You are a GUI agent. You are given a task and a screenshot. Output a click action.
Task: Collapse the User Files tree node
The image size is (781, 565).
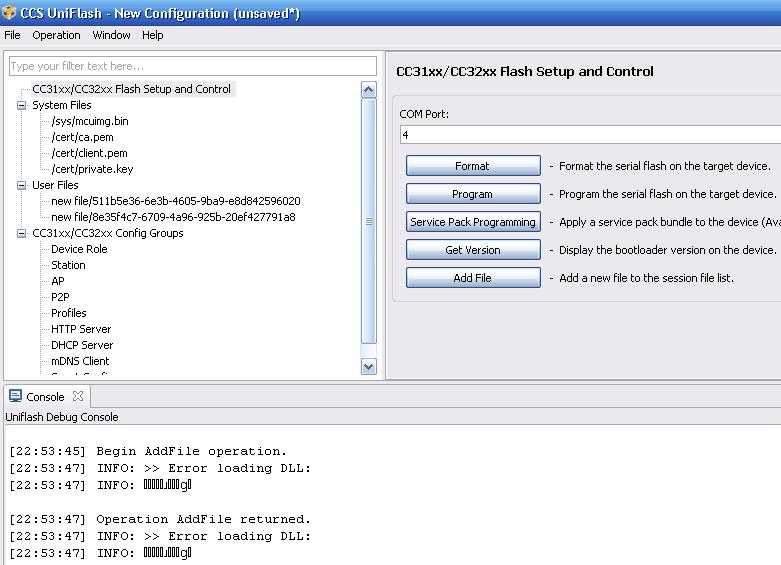(x=21, y=185)
